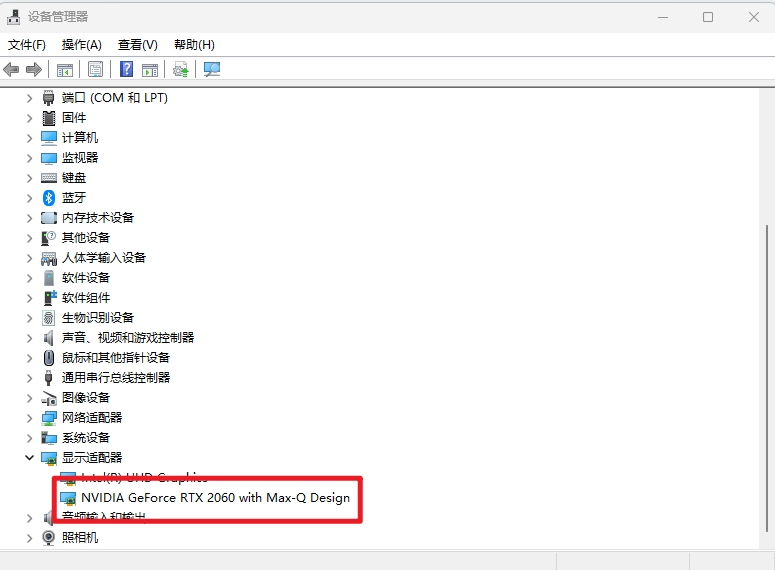Click the 内存技术设备 icon
The height and width of the screenshot is (570, 775).
(48, 218)
